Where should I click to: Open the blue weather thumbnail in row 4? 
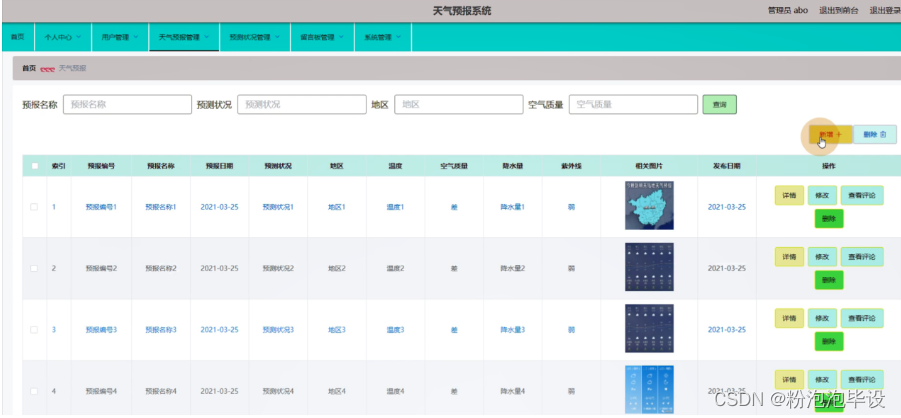click(649, 390)
